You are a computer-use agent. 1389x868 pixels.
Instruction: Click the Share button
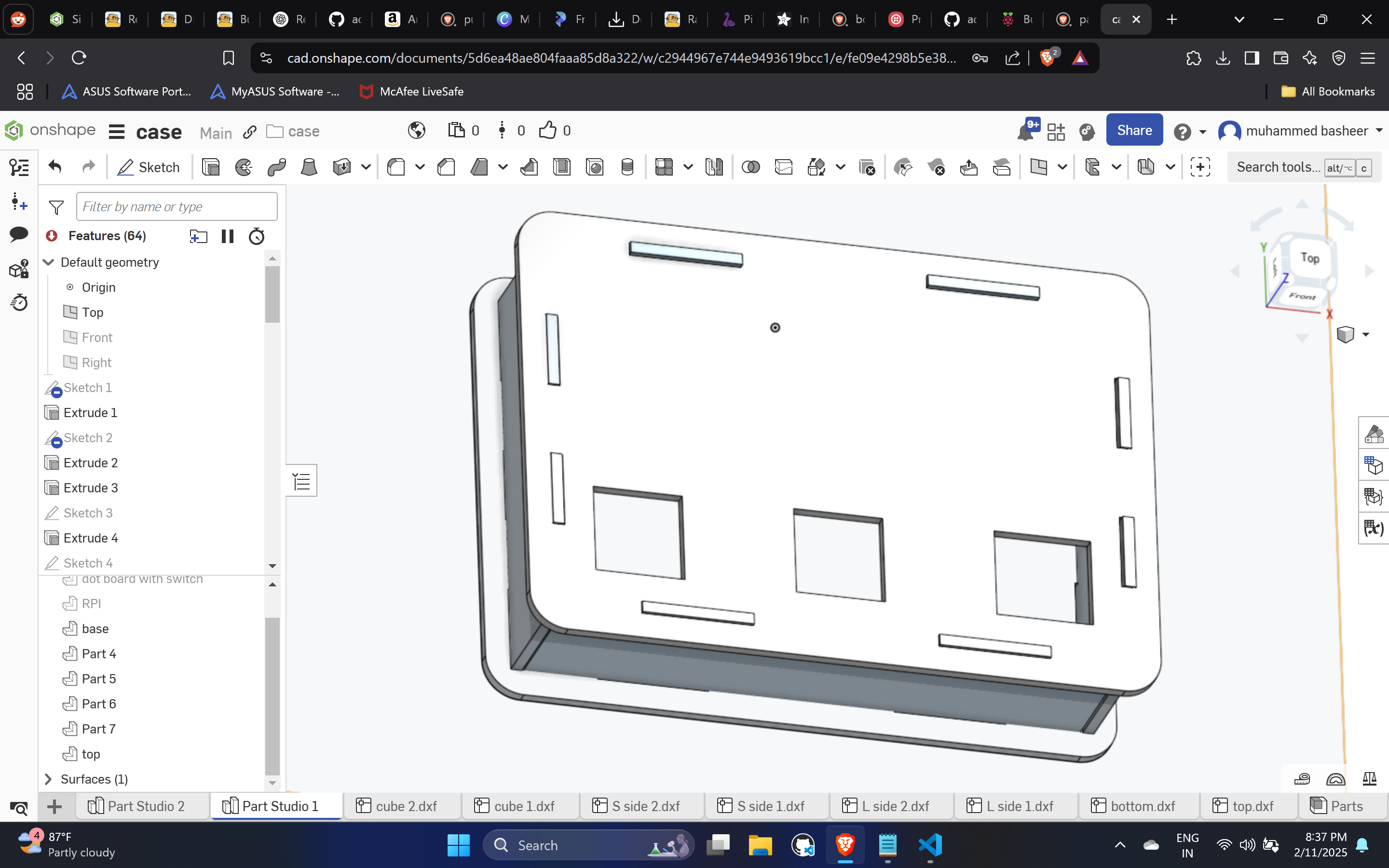[1134, 130]
